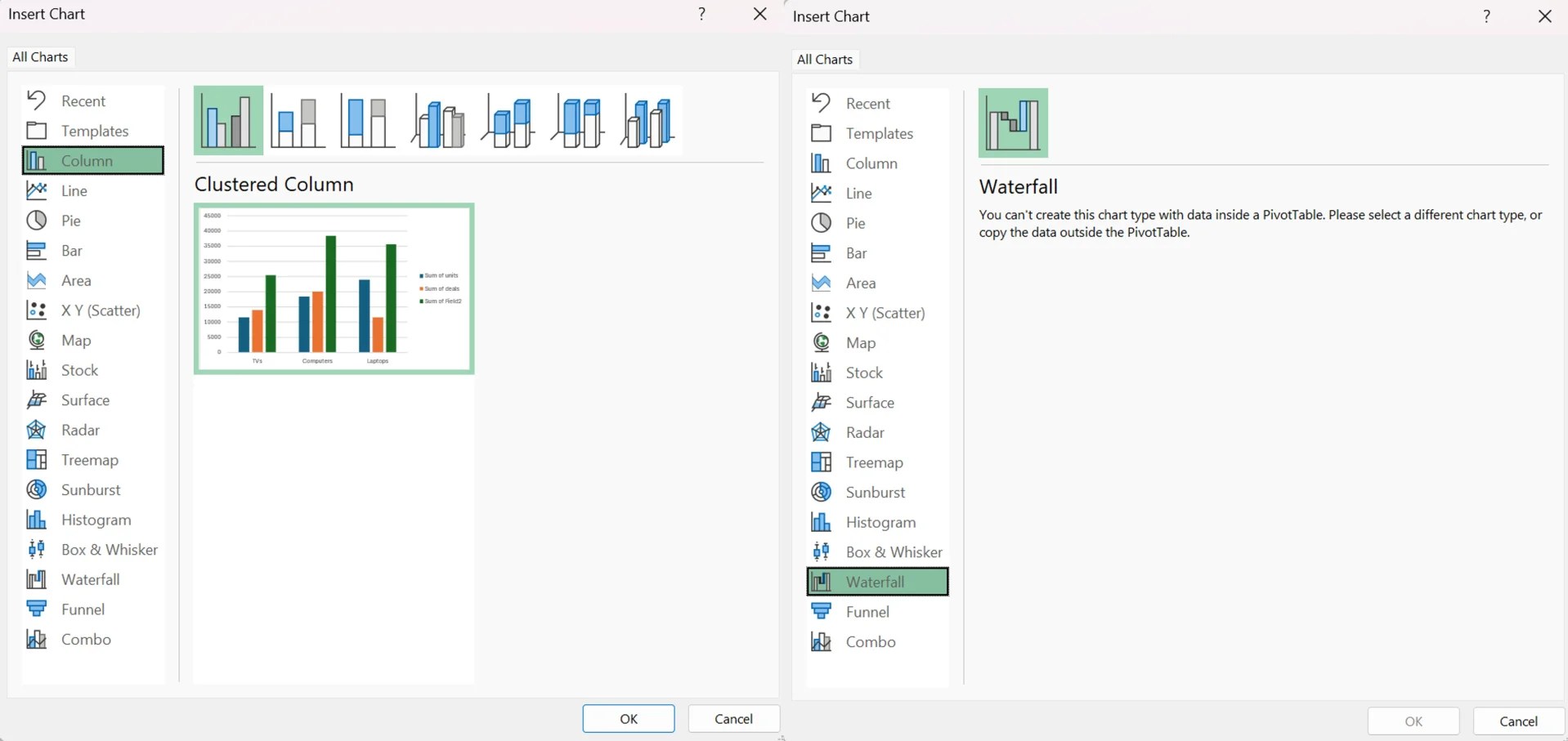
Task: Select the Map chart type
Action: point(74,340)
